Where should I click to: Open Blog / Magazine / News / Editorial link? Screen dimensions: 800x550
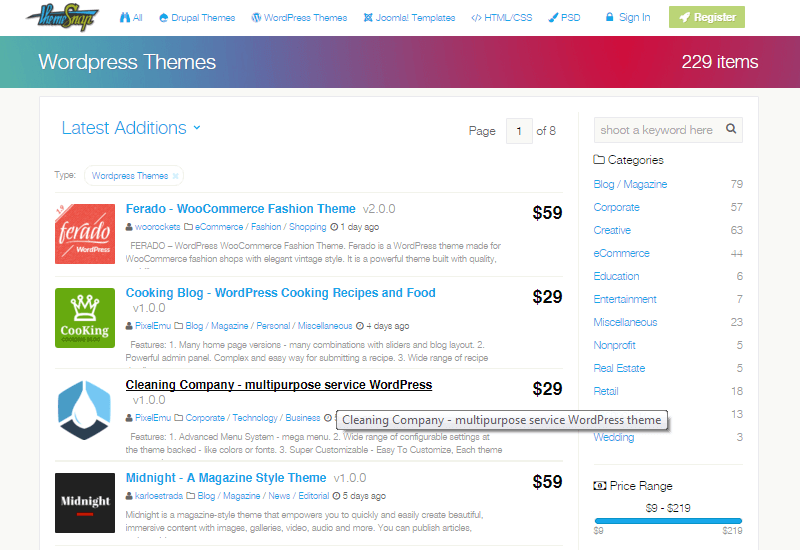click(263, 495)
